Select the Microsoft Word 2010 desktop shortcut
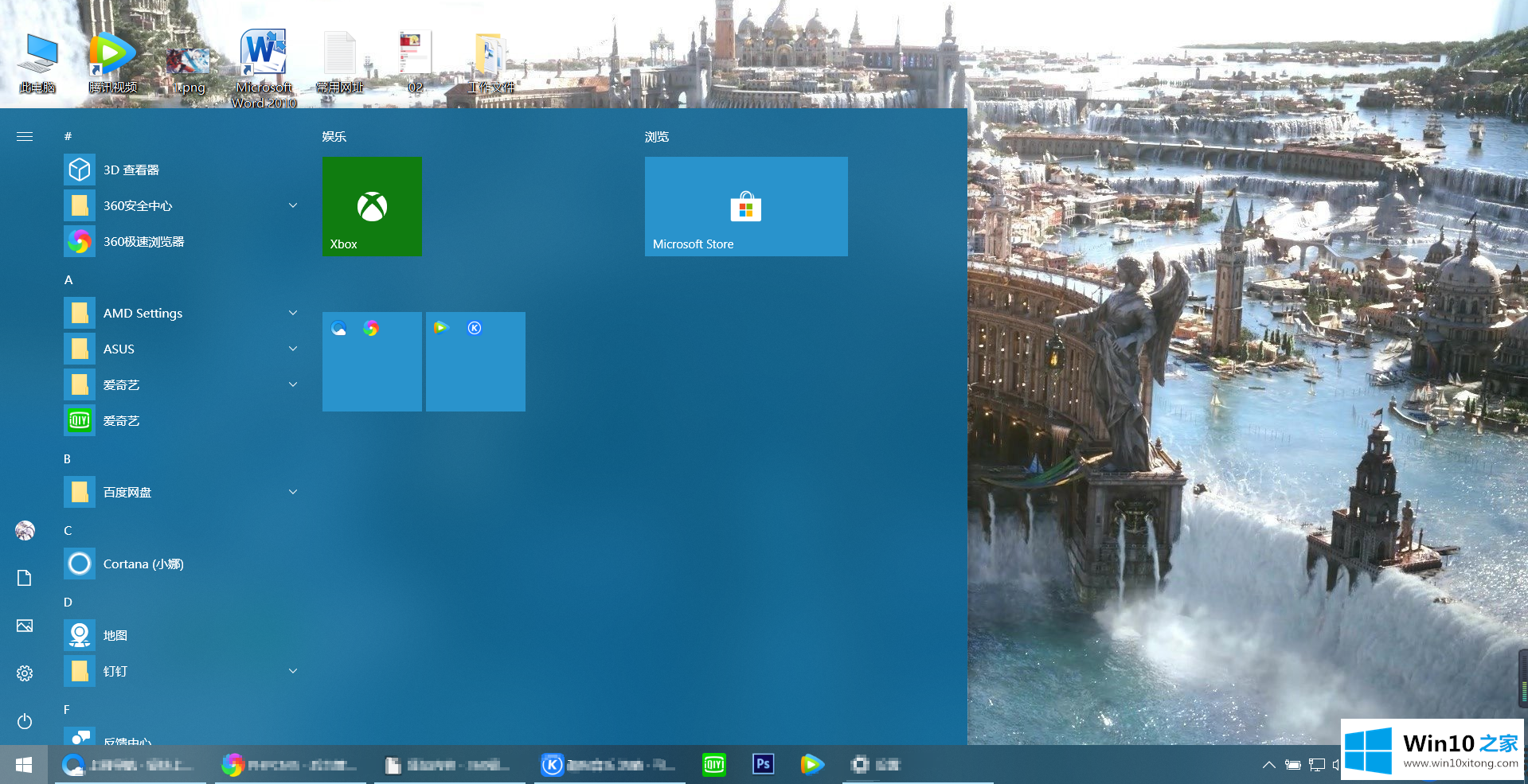 tap(264, 68)
